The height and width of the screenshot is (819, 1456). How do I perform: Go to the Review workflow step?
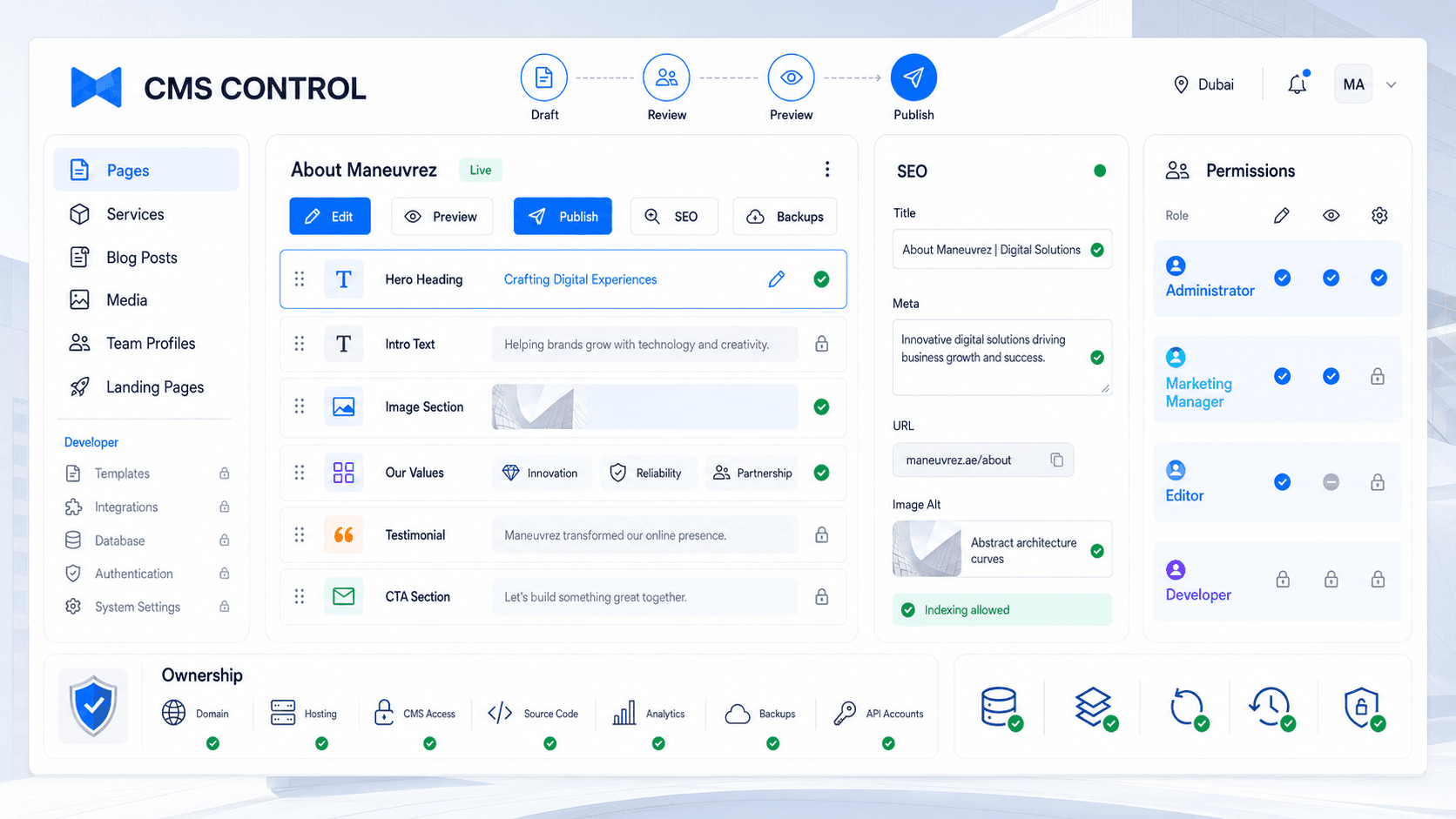pos(666,77)
